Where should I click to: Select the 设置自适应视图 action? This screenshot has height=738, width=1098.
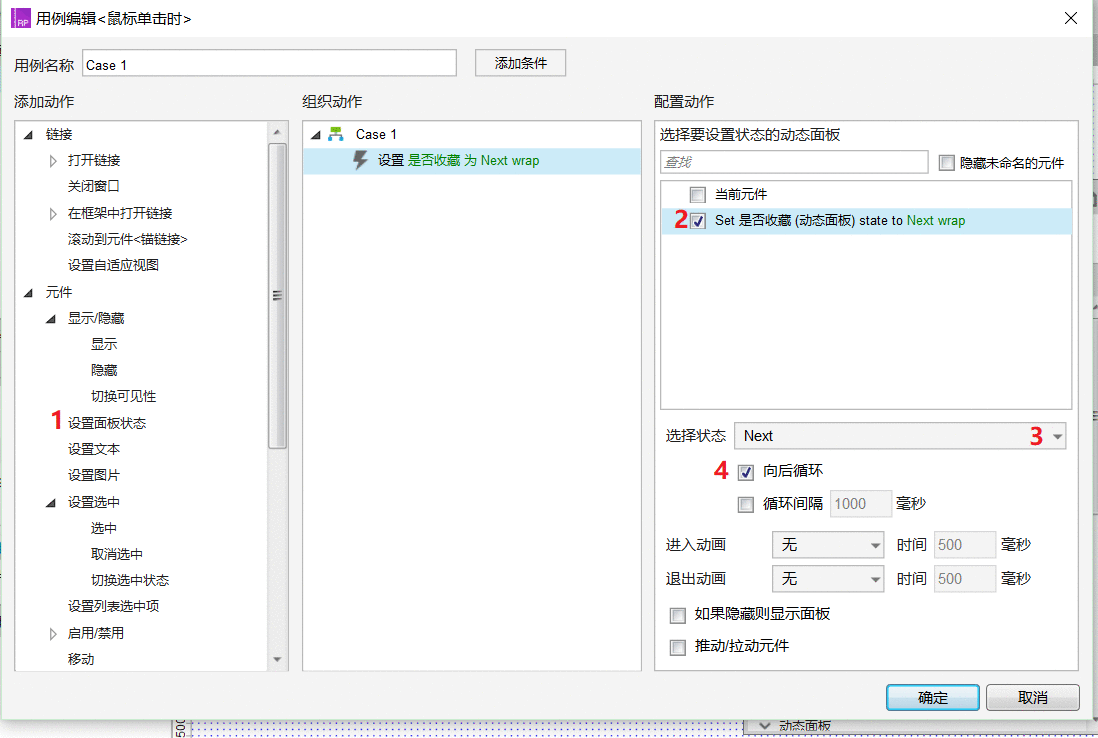[x=113, y=265]
